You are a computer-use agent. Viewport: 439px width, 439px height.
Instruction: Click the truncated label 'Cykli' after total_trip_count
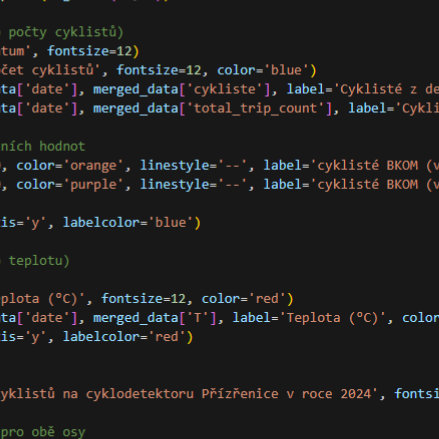[419, 108]
